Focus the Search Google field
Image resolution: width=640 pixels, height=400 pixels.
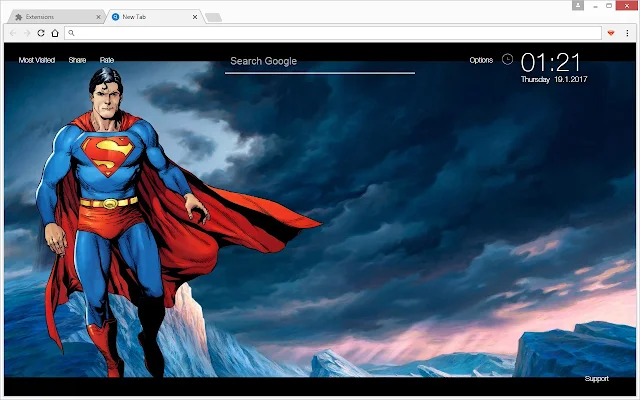point(320,62)
